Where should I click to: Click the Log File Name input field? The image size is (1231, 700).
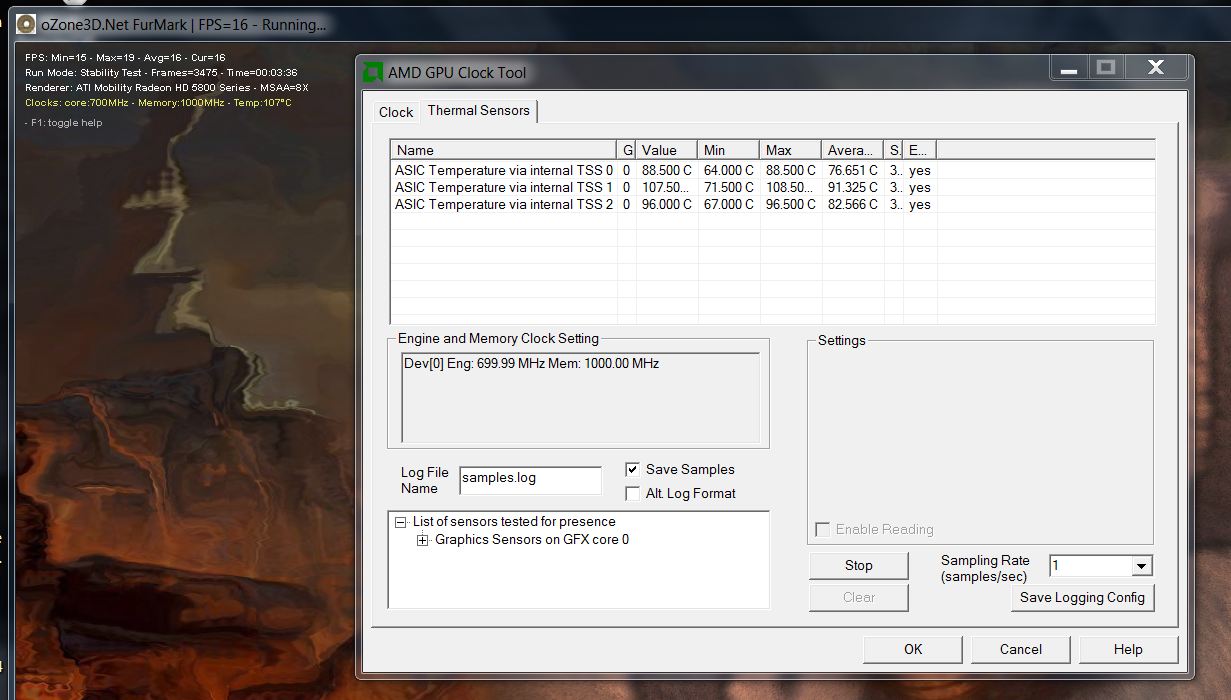pyautogui.click(x=530, y=480)
